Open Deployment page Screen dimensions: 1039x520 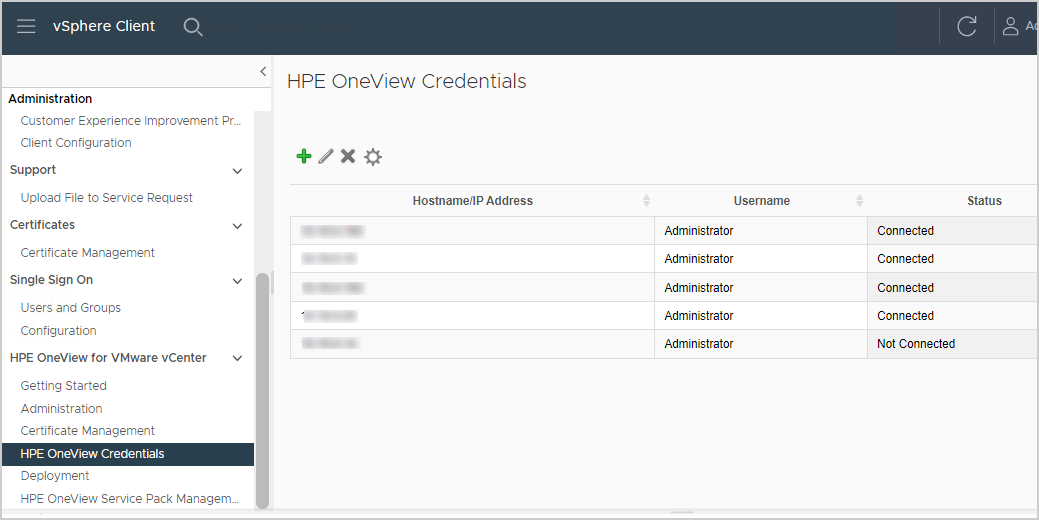(x=55, y=476)
